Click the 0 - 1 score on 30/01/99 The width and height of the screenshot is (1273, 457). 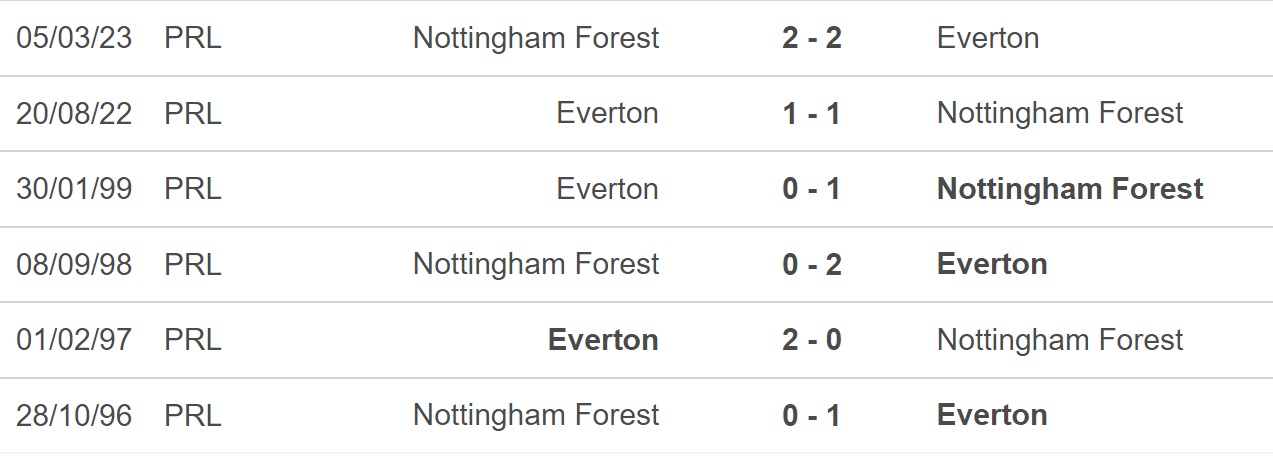812,189
